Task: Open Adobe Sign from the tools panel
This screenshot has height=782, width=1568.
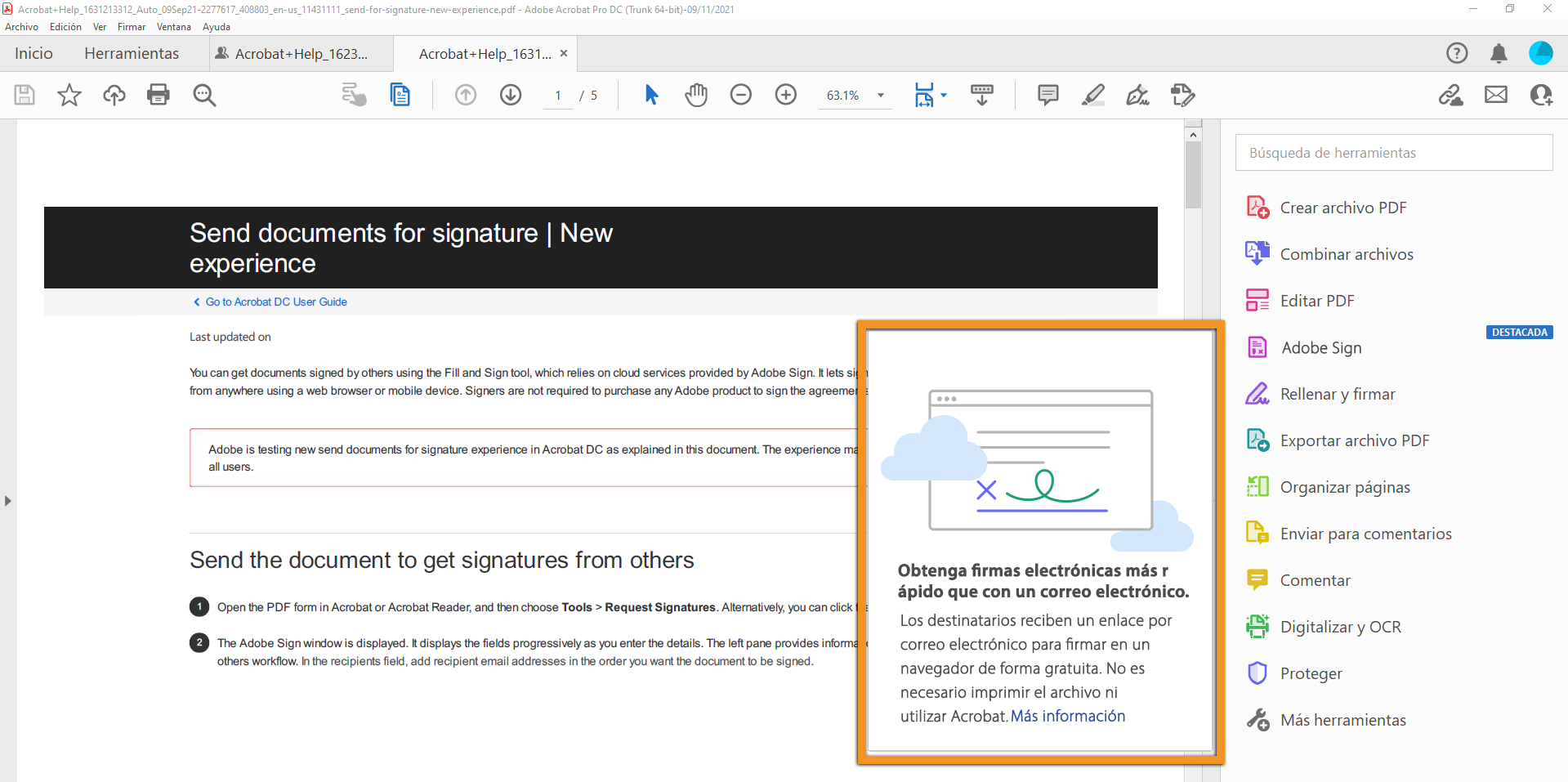Action: tap(1320, 346)
